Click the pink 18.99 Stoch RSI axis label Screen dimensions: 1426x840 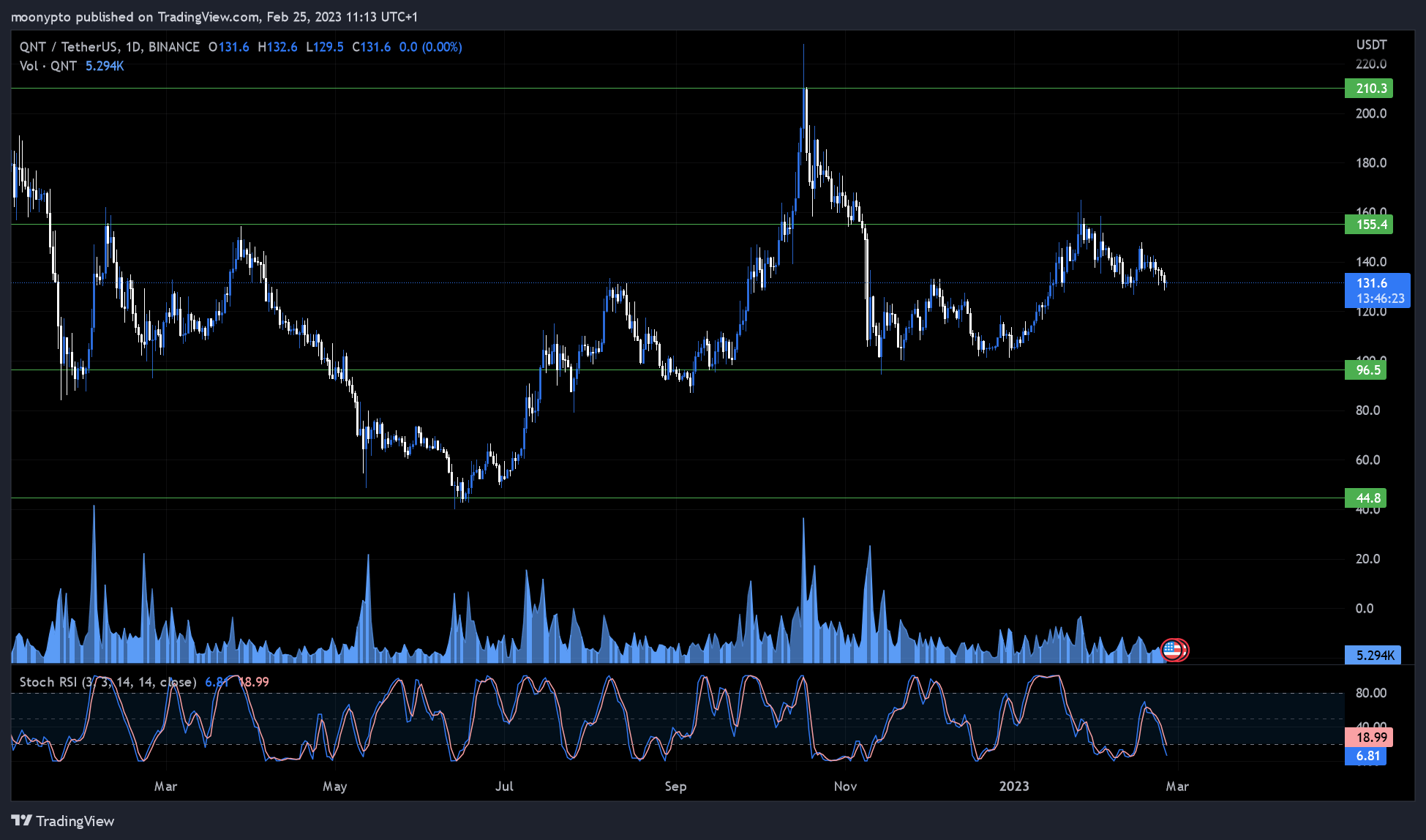point(1369,737)
